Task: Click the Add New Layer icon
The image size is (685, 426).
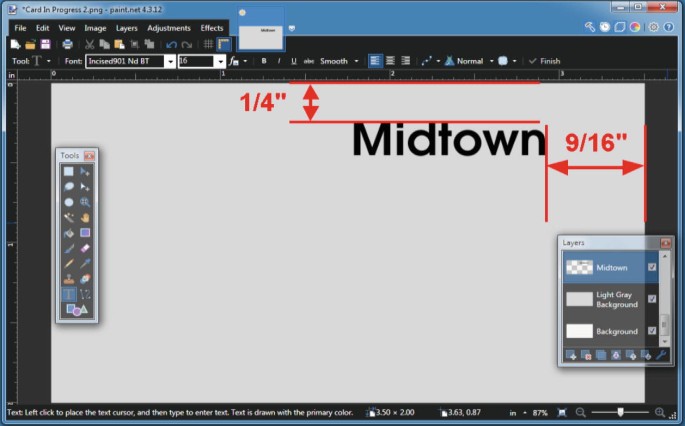Action: click(x=570, y=355)
